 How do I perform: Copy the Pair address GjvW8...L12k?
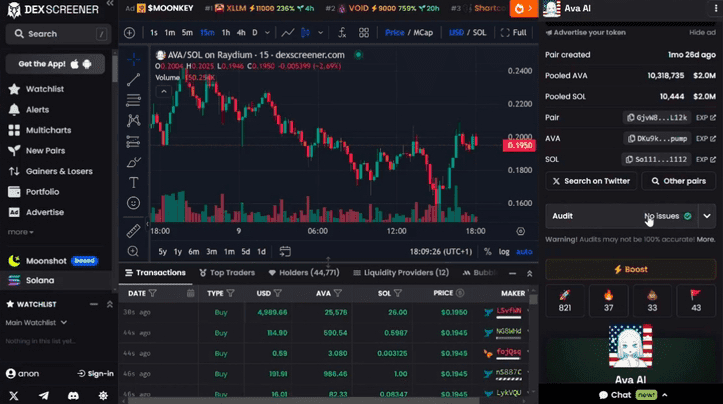pos(657,117)
